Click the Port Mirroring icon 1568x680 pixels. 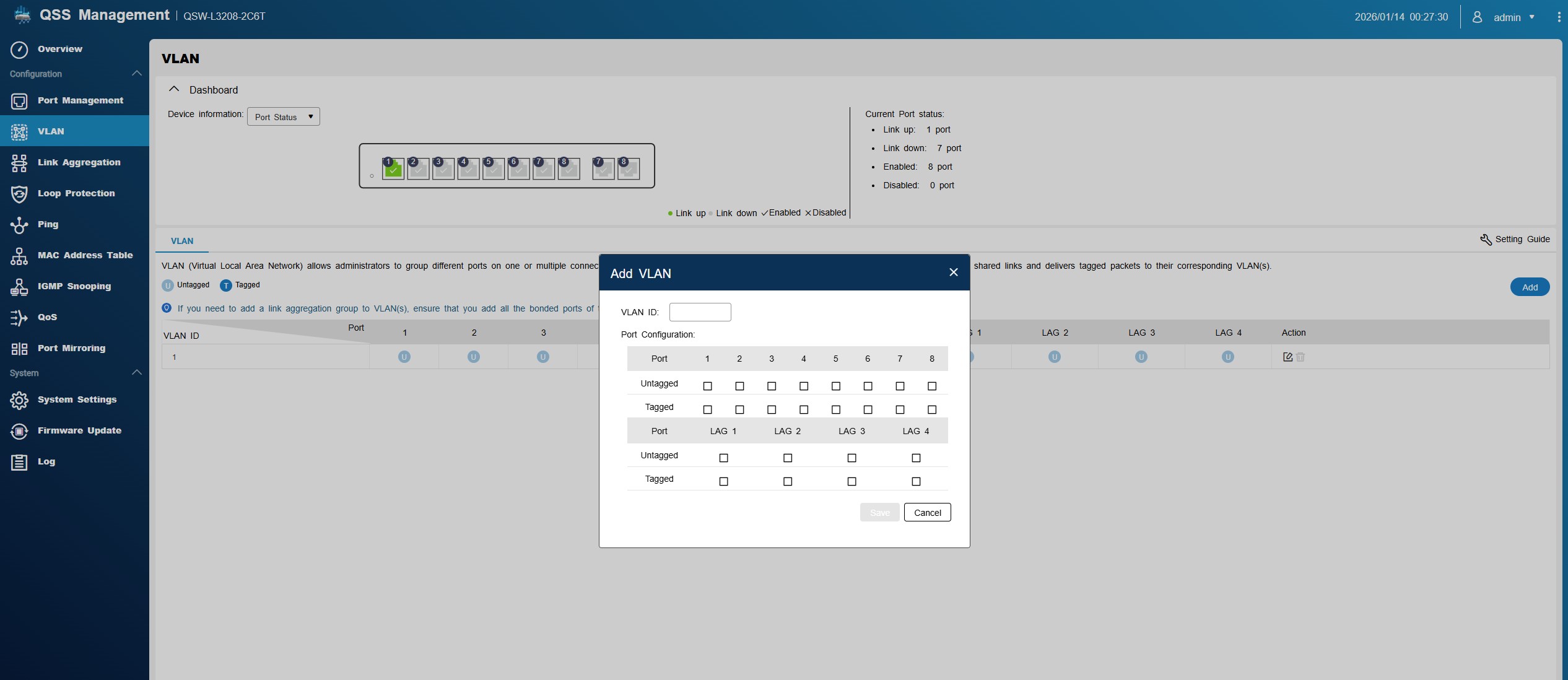pyautogui.click(x=19, y=349)
